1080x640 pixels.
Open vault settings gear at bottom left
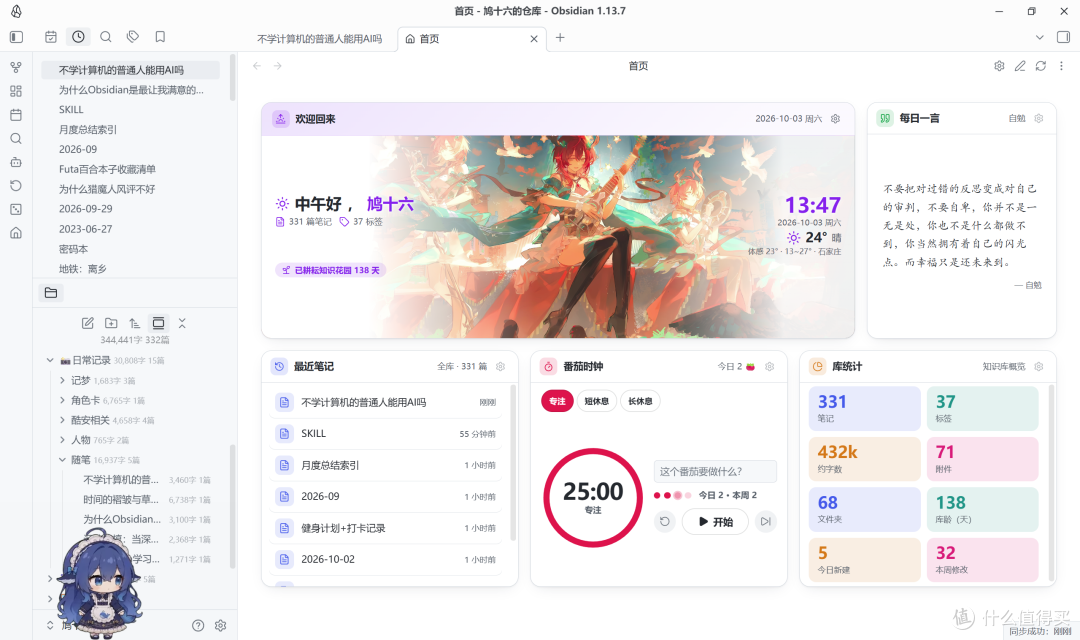coord(220,626)
